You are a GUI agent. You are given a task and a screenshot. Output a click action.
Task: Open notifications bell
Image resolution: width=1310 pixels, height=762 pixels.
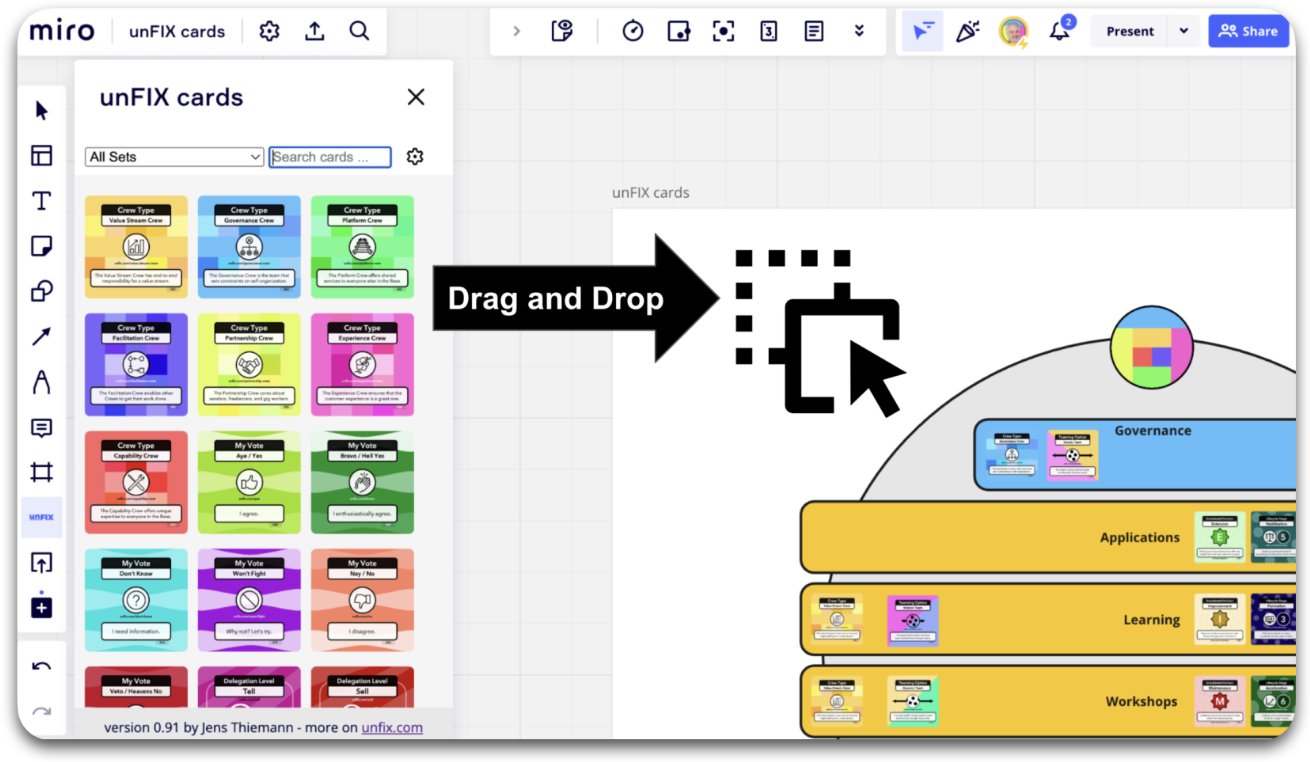pos(1059,32)
